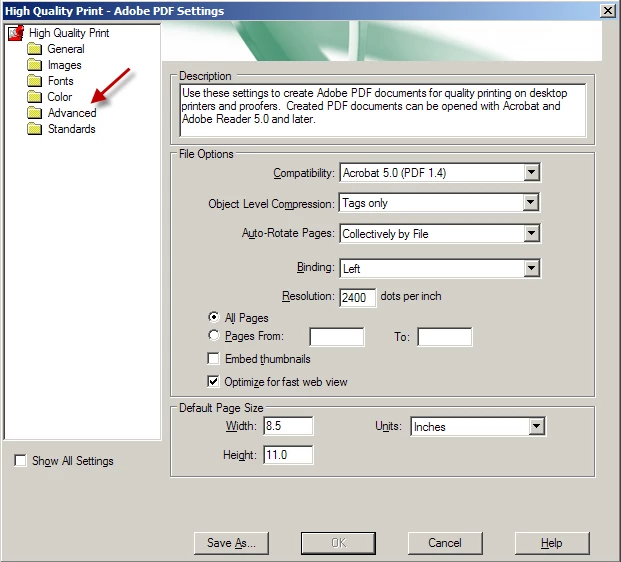
Task: Open the Compatibility dropdown
Action: [440, 173]
